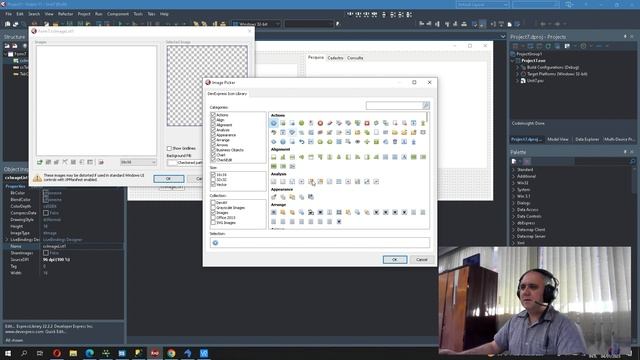Click OK in the image list editor
The image size is (640, 360).
(x=169, y=179)
